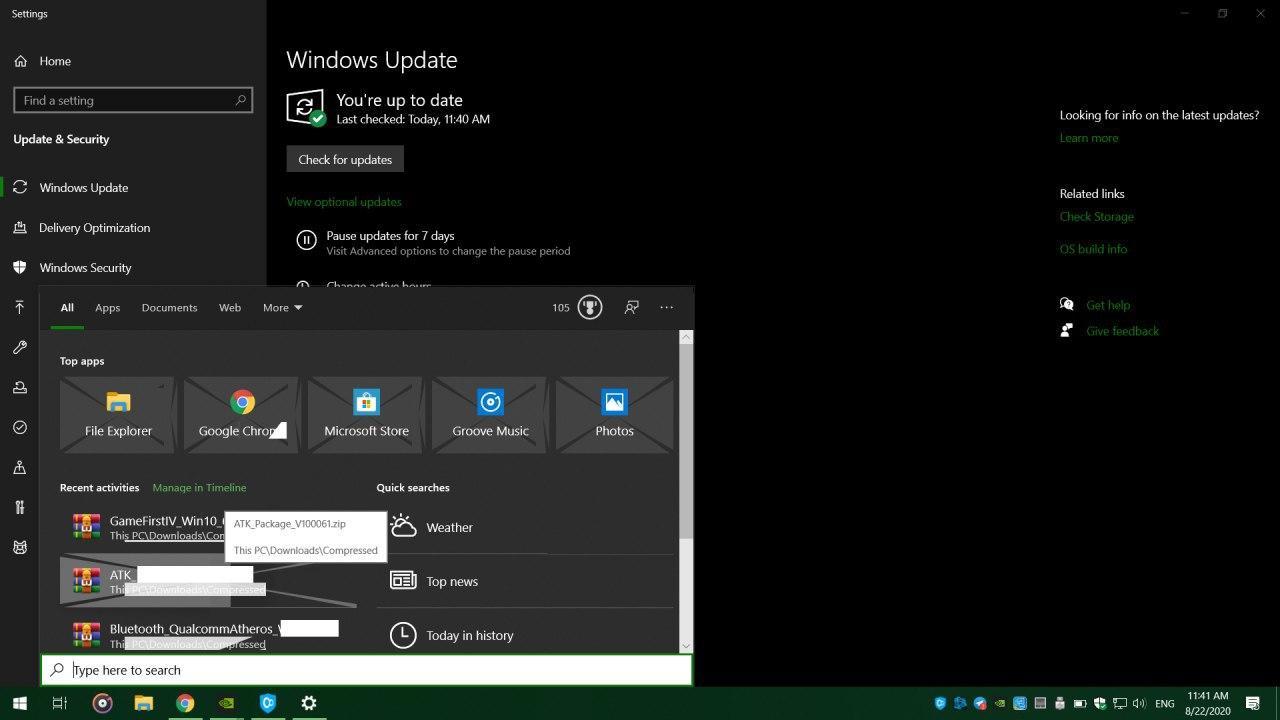The width and height of the screenshot is (1280, 720).
Task: Open Windows Security shield tray icon
Action: pos(1100,703)
